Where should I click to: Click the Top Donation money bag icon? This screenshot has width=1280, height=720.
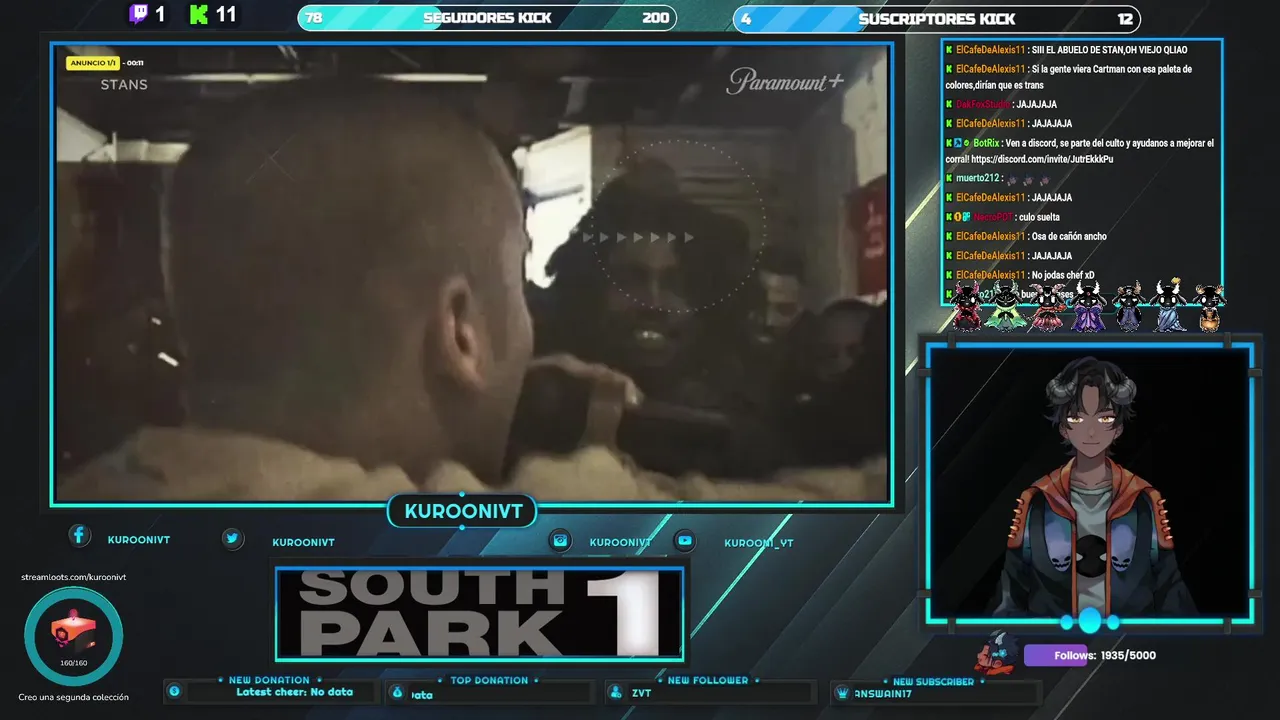coord(397,692)
